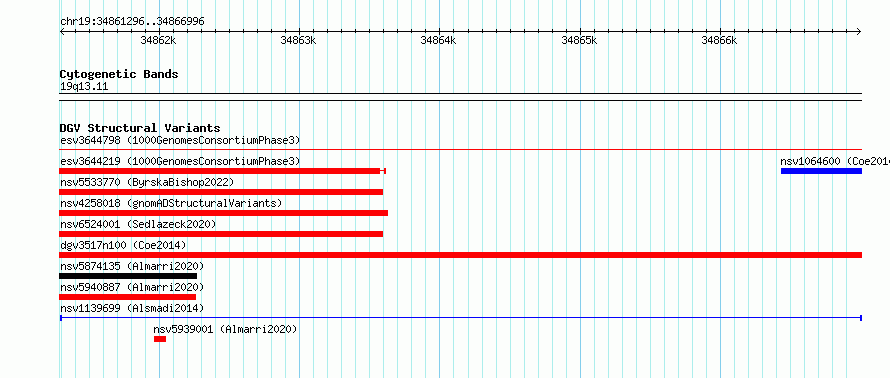890x378 pixels.
Task: Select the black nsv5874135 variant bar
Action: pos(128,276)
